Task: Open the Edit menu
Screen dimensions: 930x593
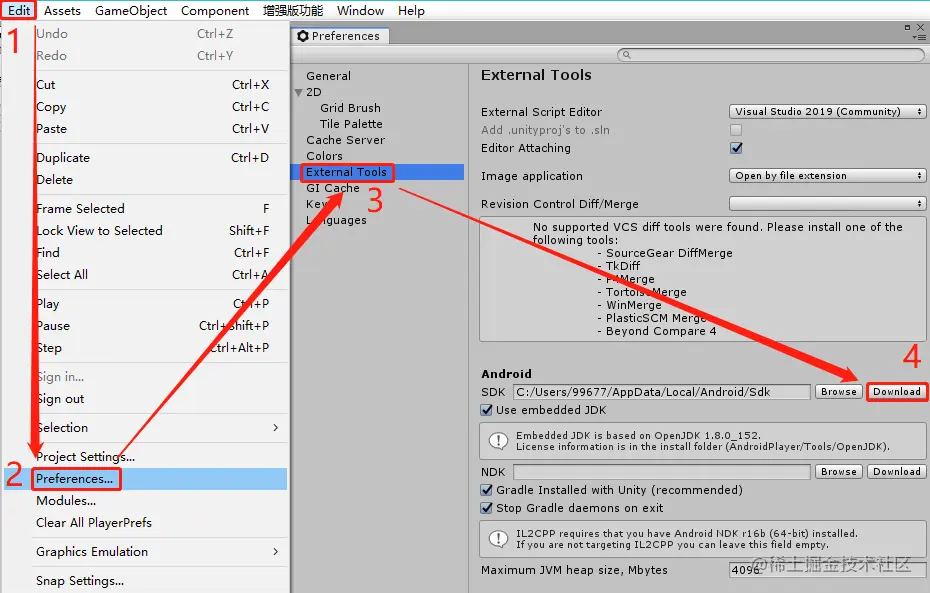Action: click(19, 11)
